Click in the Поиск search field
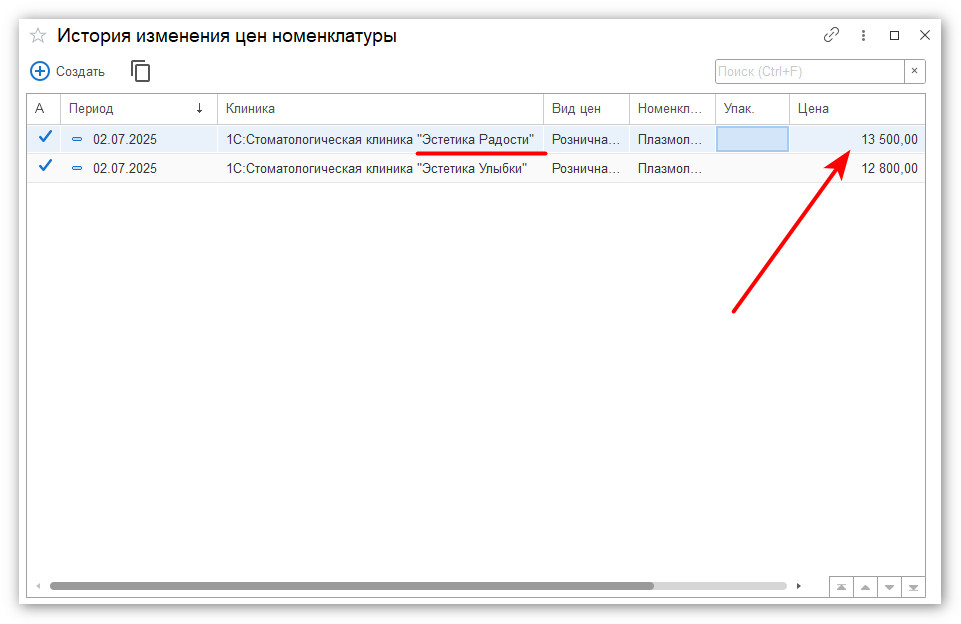Image resolution: width=961 pixels, height=624 pixels. click(x=808, y=71)
